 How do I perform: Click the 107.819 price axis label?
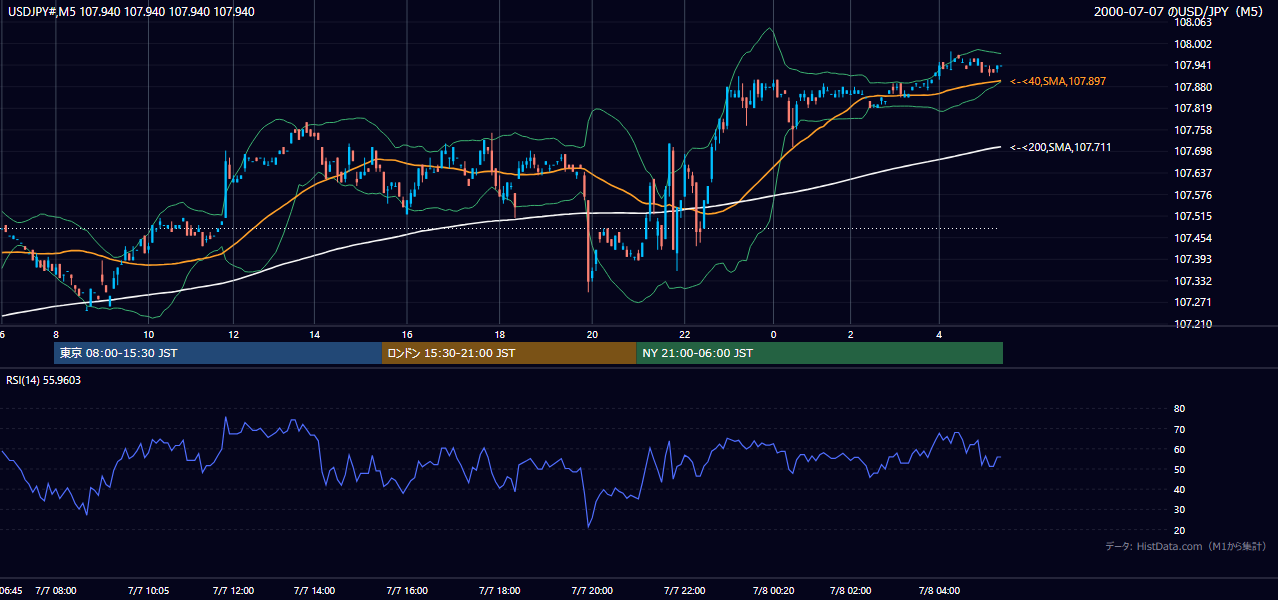pyautogui.click(x=1193, y=109)
